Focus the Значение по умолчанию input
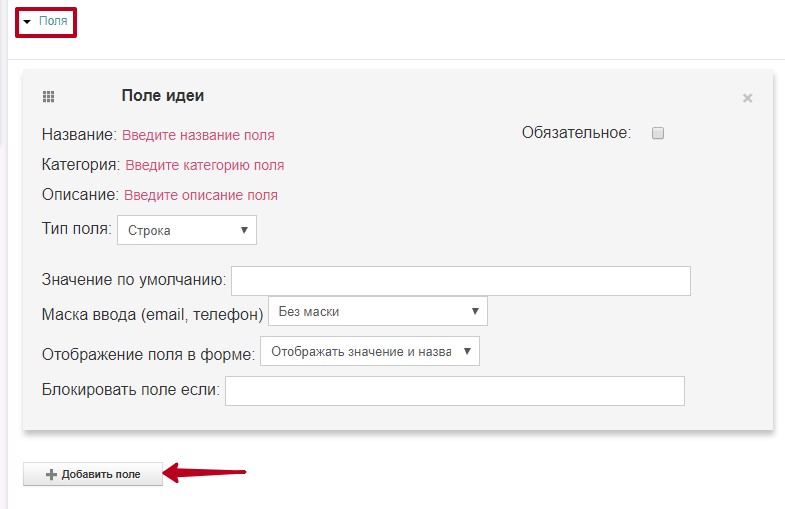785x509 pixels. click(x=461, y=281)
